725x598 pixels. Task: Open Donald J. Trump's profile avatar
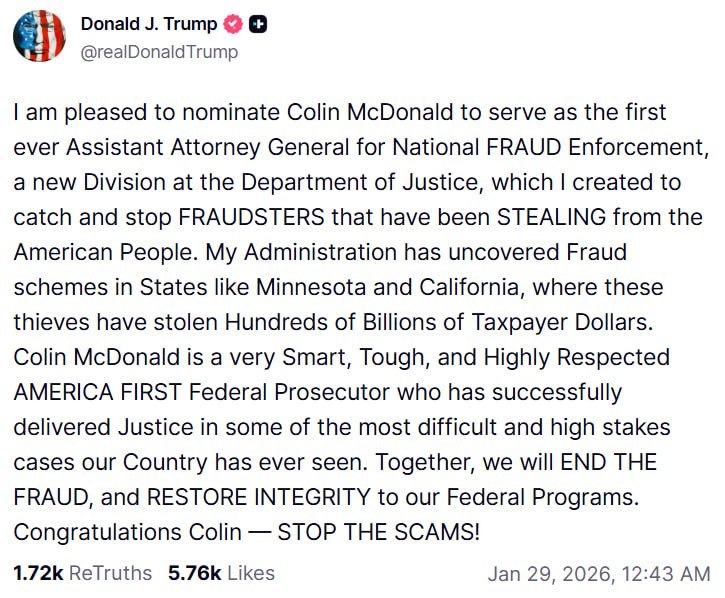39,36
